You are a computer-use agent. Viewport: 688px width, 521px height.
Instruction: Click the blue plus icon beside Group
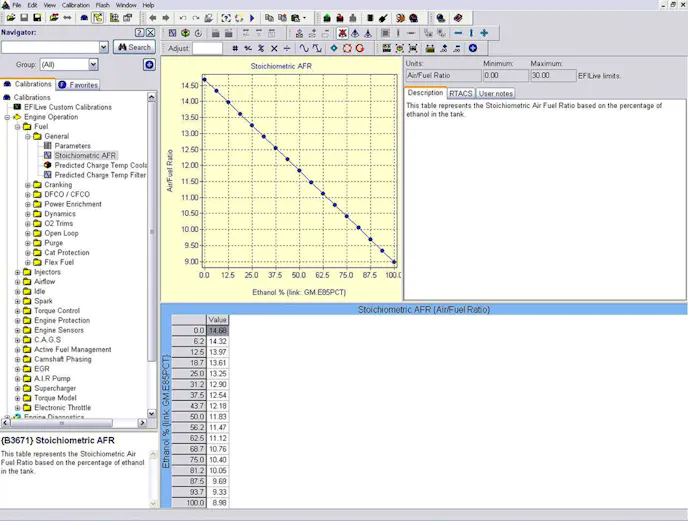(x=149, y=65)
